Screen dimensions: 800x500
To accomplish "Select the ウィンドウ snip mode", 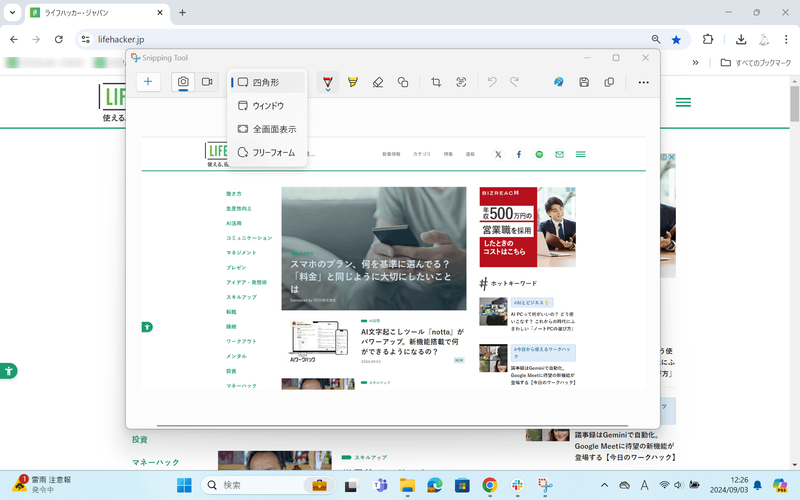I will point(268,105).
